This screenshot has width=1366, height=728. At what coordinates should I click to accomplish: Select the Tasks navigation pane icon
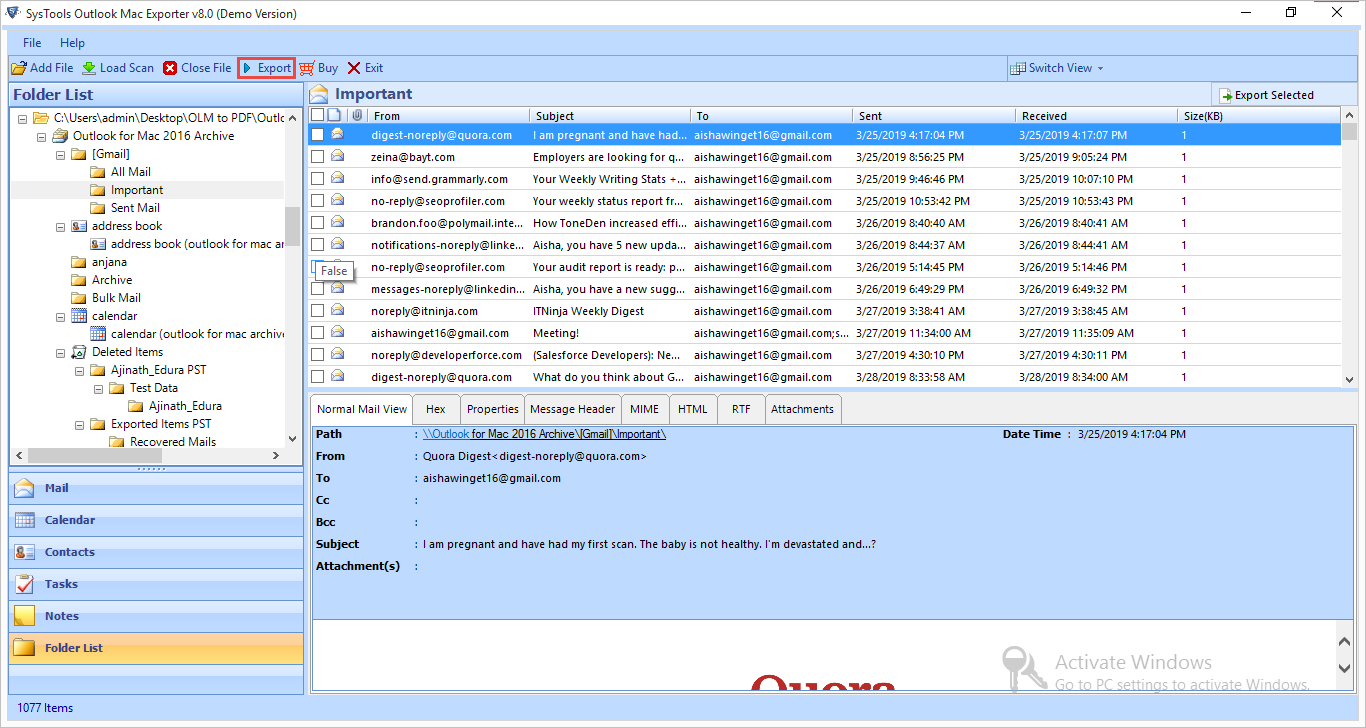click(x=24, y=584)
